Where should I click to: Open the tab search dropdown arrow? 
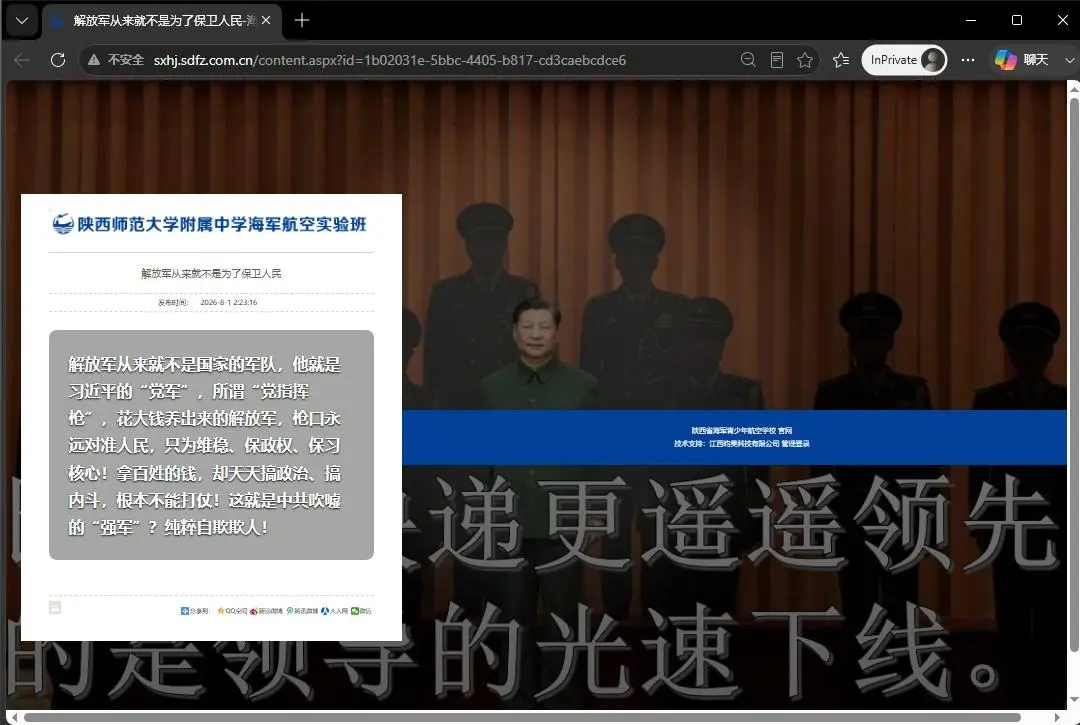(22, 21)
